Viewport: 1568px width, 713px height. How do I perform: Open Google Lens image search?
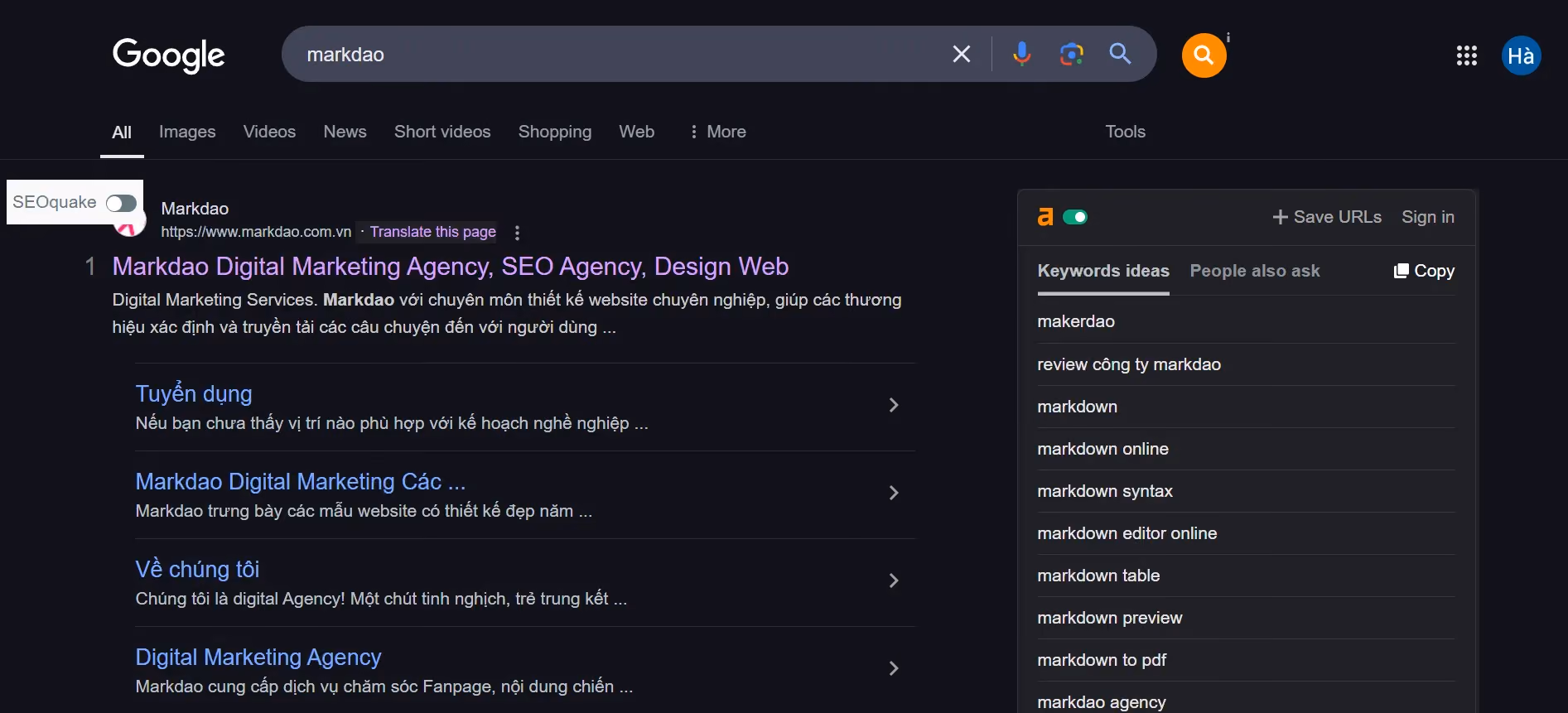(x=1071, y=54)
